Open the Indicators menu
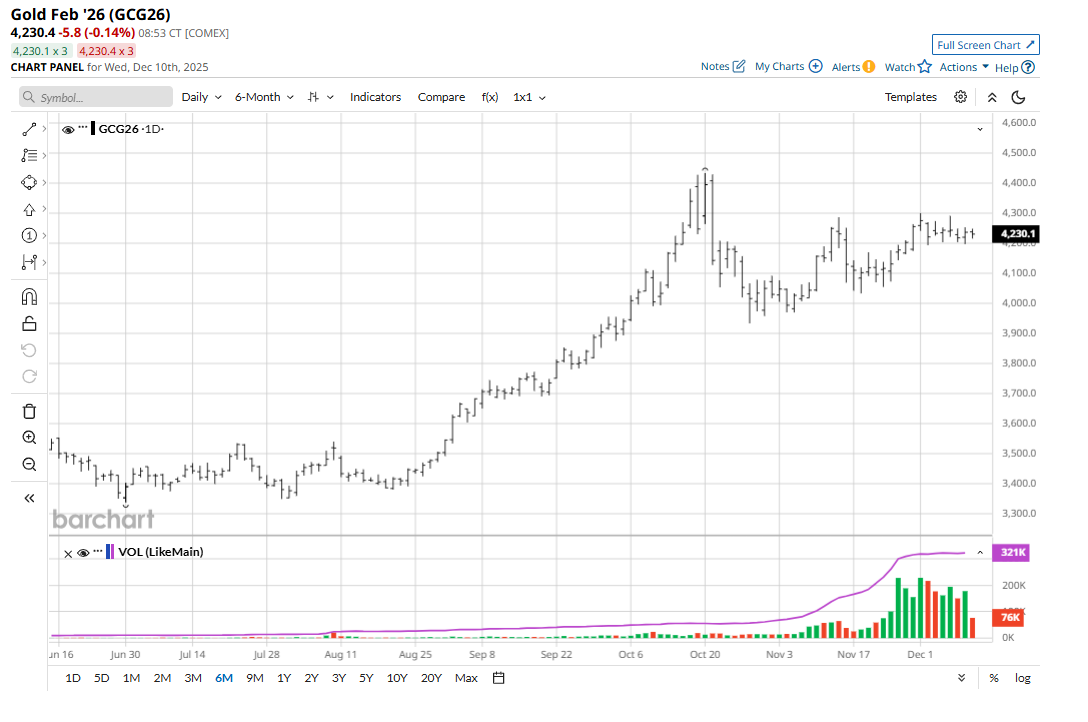Image resolution: width=1088 pixels, height=722 pixels. 375,97
